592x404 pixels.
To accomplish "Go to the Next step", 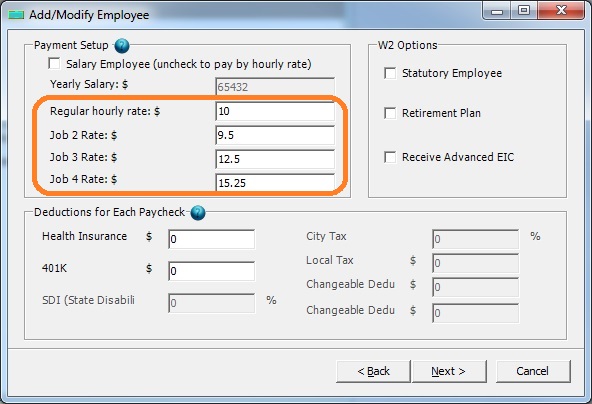I will click(x=449, y=371).
